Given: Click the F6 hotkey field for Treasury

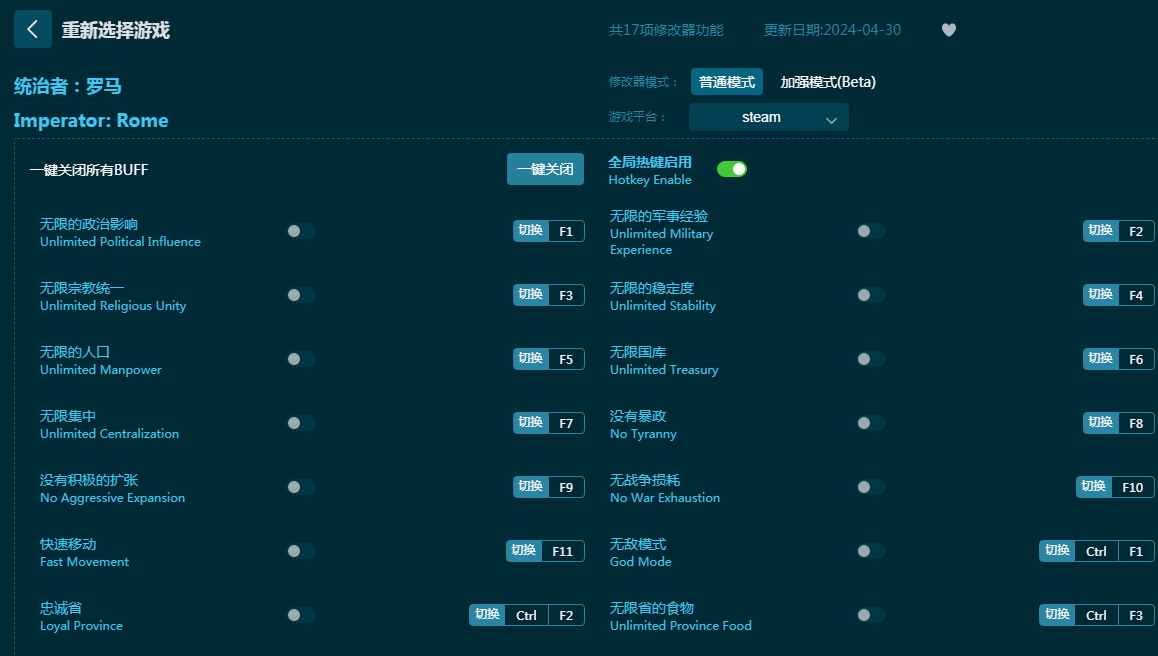Looking at the screenshot, I should point(1136,359).
